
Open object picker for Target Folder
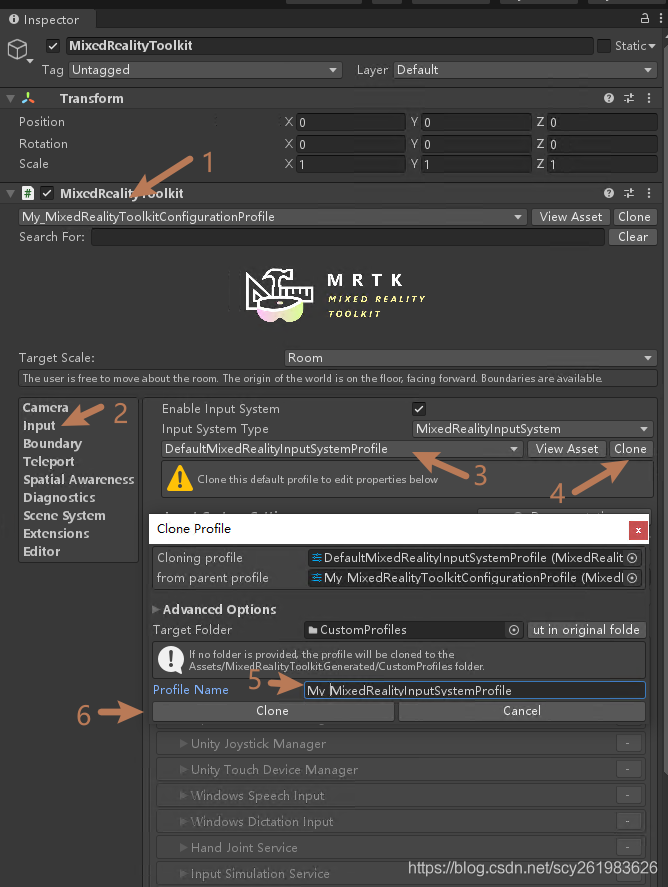(x=514, y=630)
